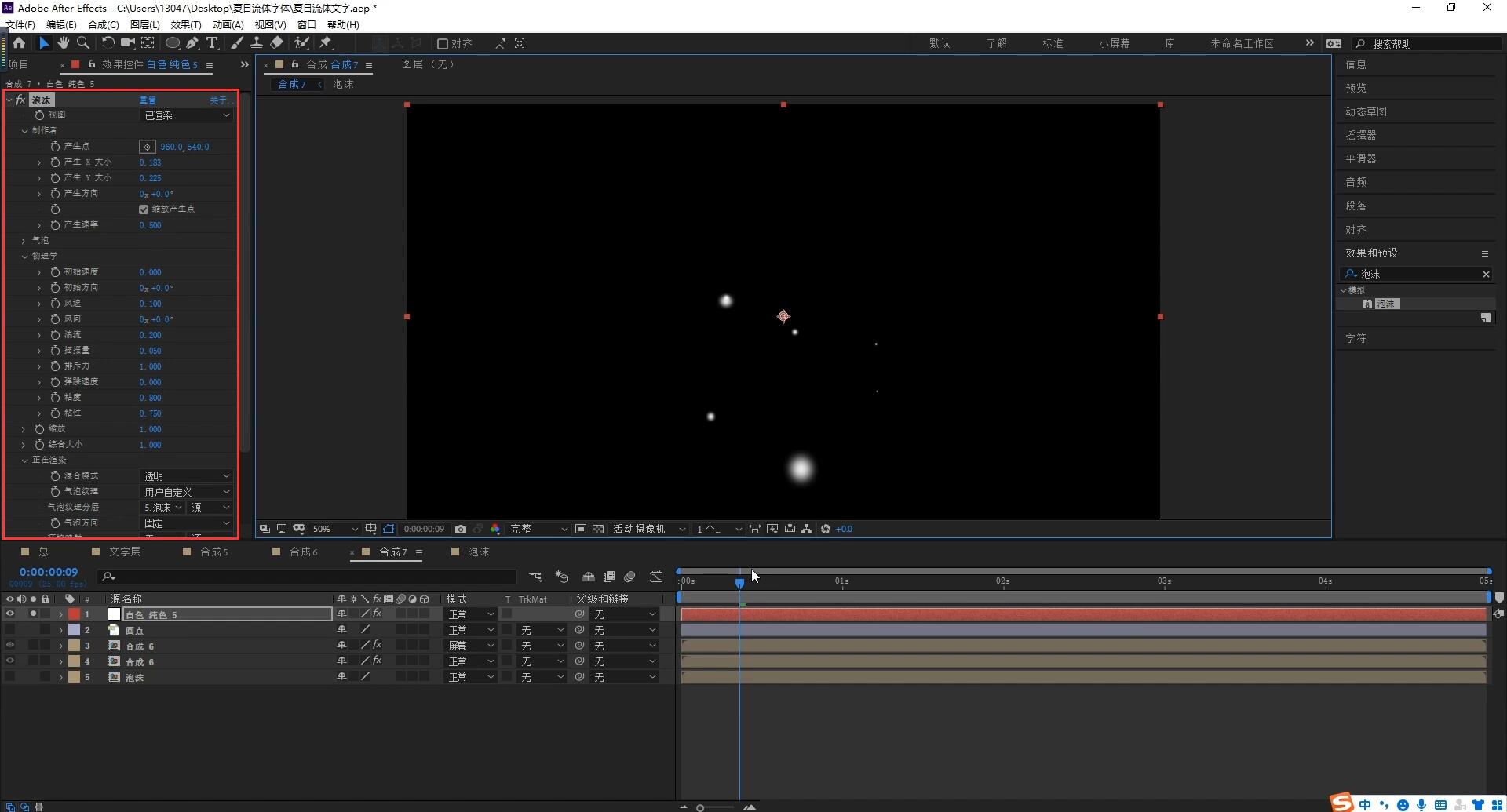Take a snapshot with camera icon

pos(461,530)
